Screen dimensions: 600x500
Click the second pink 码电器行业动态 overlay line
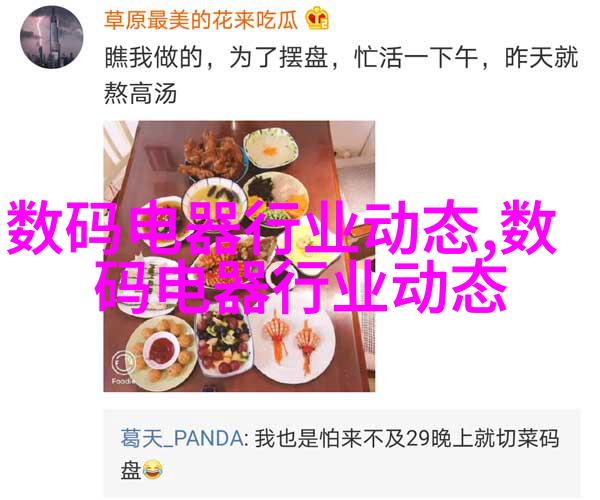(x=301, y=286)
